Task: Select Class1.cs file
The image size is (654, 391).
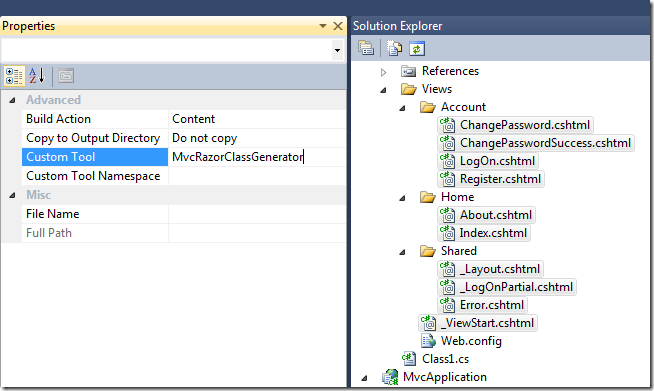Action: tap(445, 359)
